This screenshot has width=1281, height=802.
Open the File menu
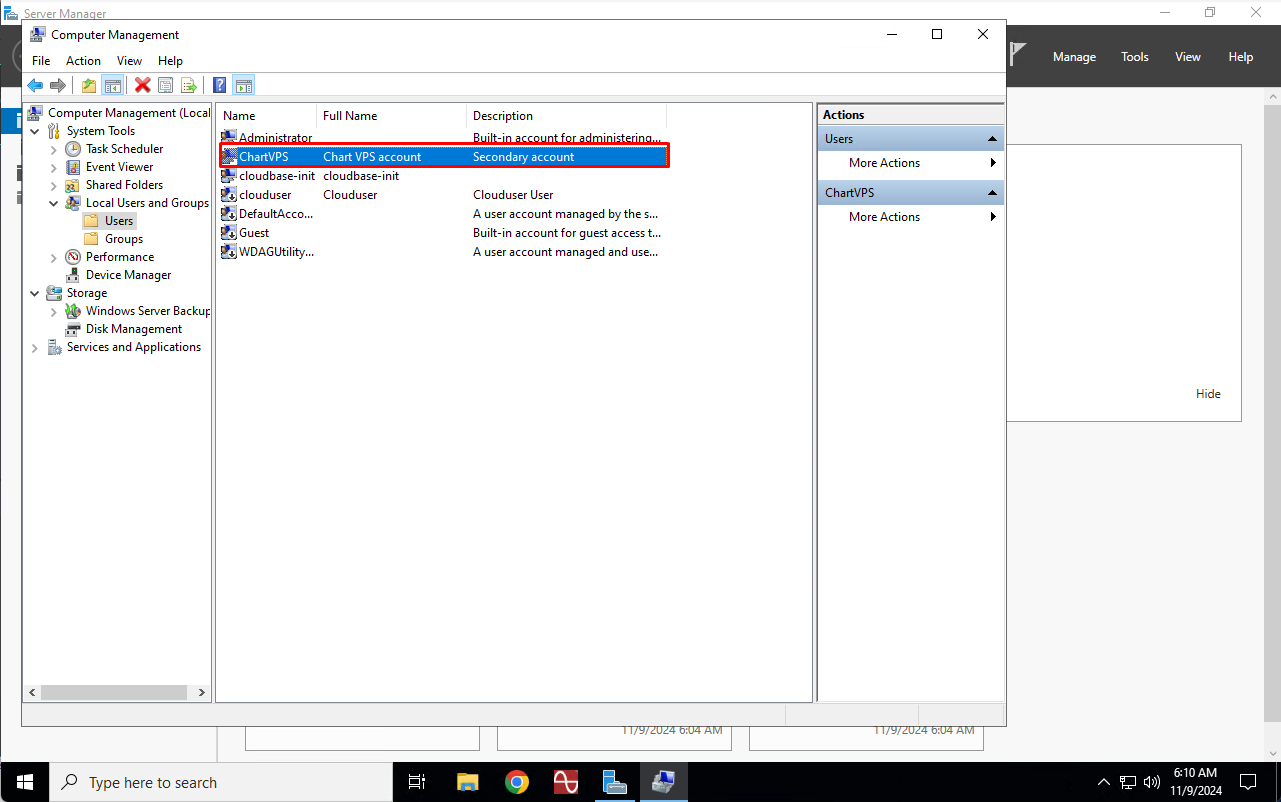click(x=41, y=61)
